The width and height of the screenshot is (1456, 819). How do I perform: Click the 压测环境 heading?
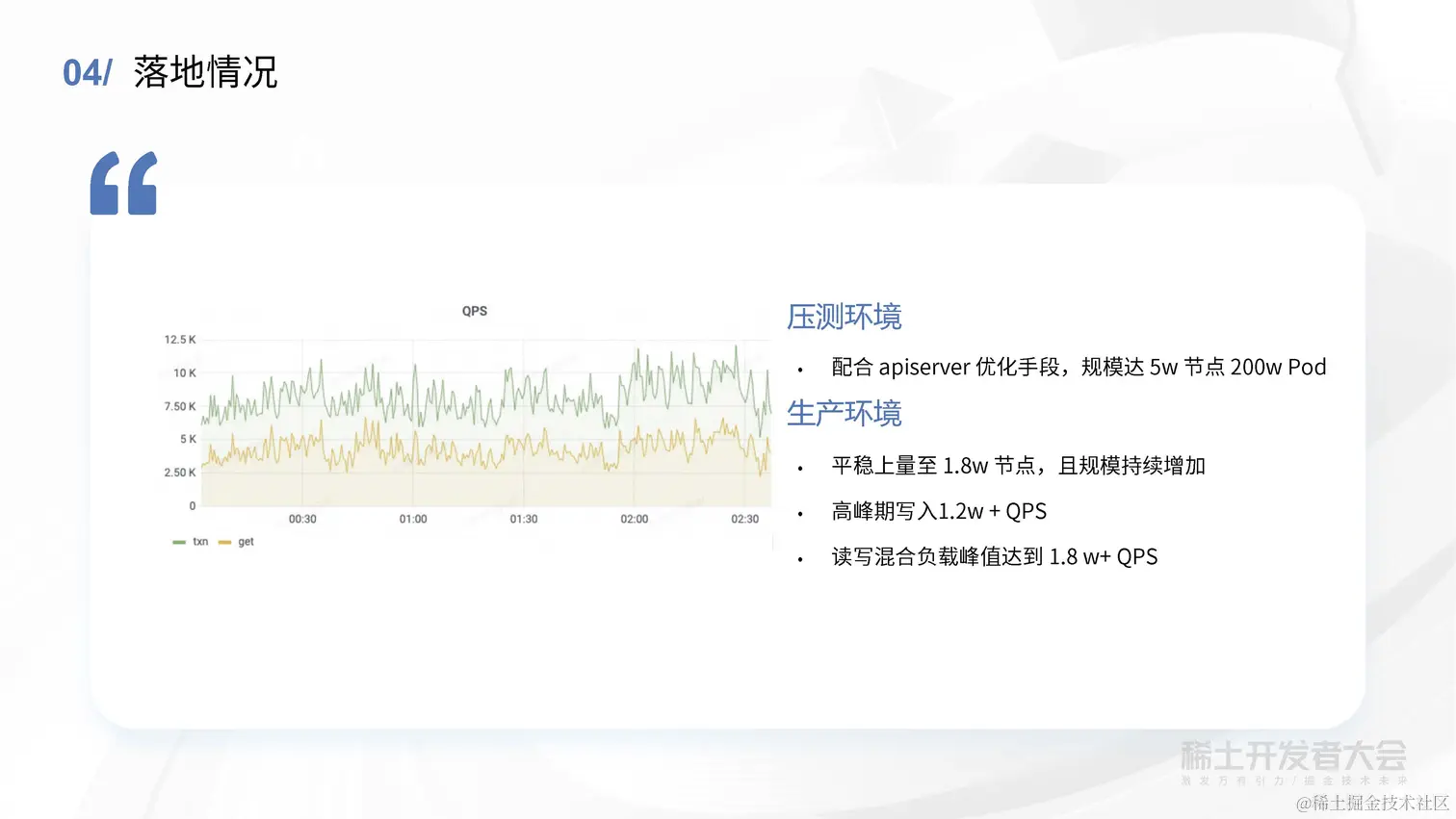(x=845, y=317)
